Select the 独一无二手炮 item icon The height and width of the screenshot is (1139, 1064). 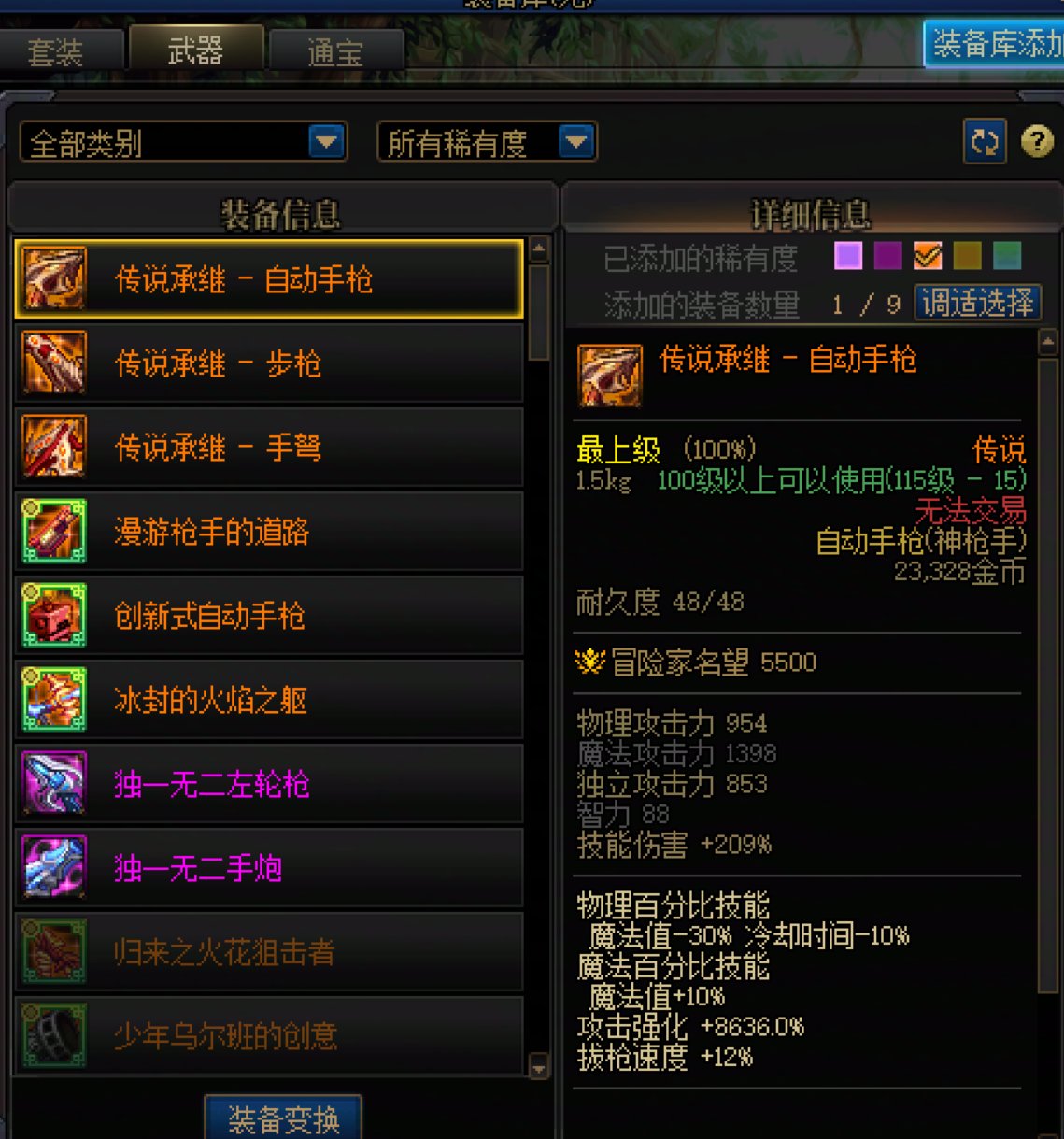click(54, 867)
